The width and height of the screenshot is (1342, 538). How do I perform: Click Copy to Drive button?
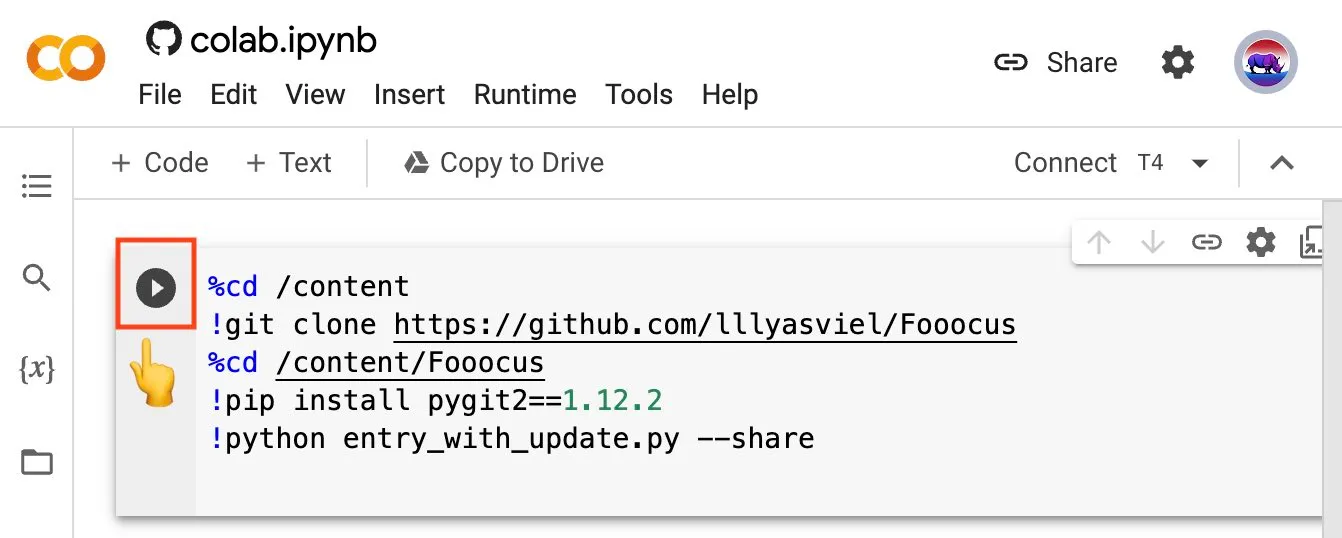click(504, 163)
